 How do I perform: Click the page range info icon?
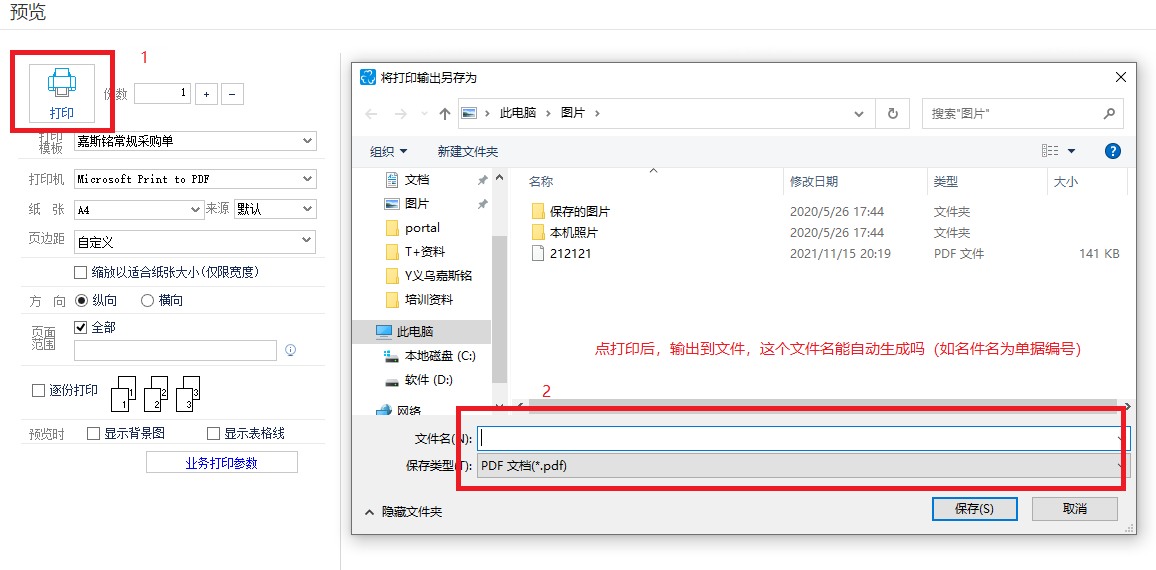pos(290,350)
